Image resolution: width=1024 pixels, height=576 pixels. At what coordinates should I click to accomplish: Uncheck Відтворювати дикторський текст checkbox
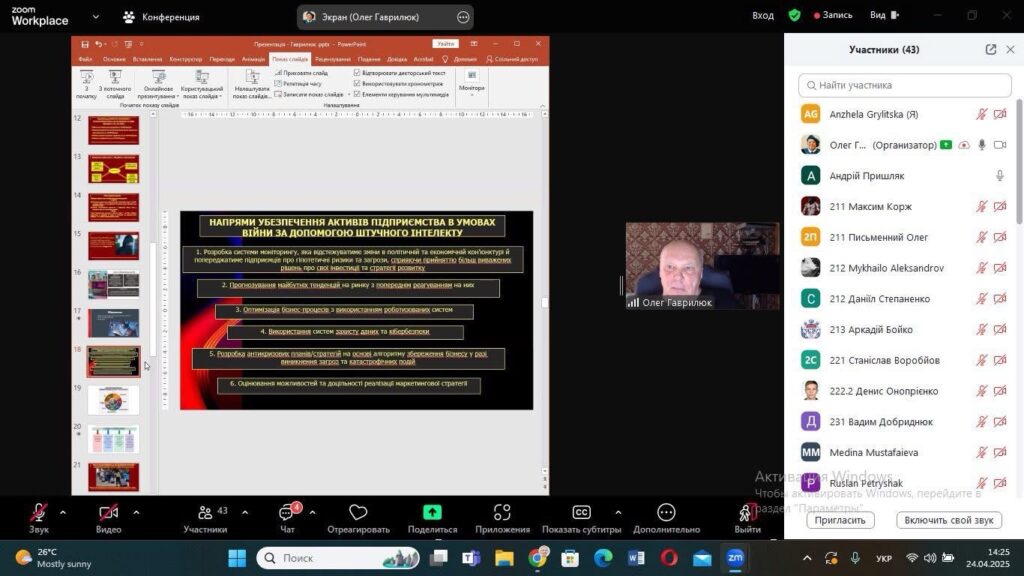pyautogui.click(x=358, y=73)
